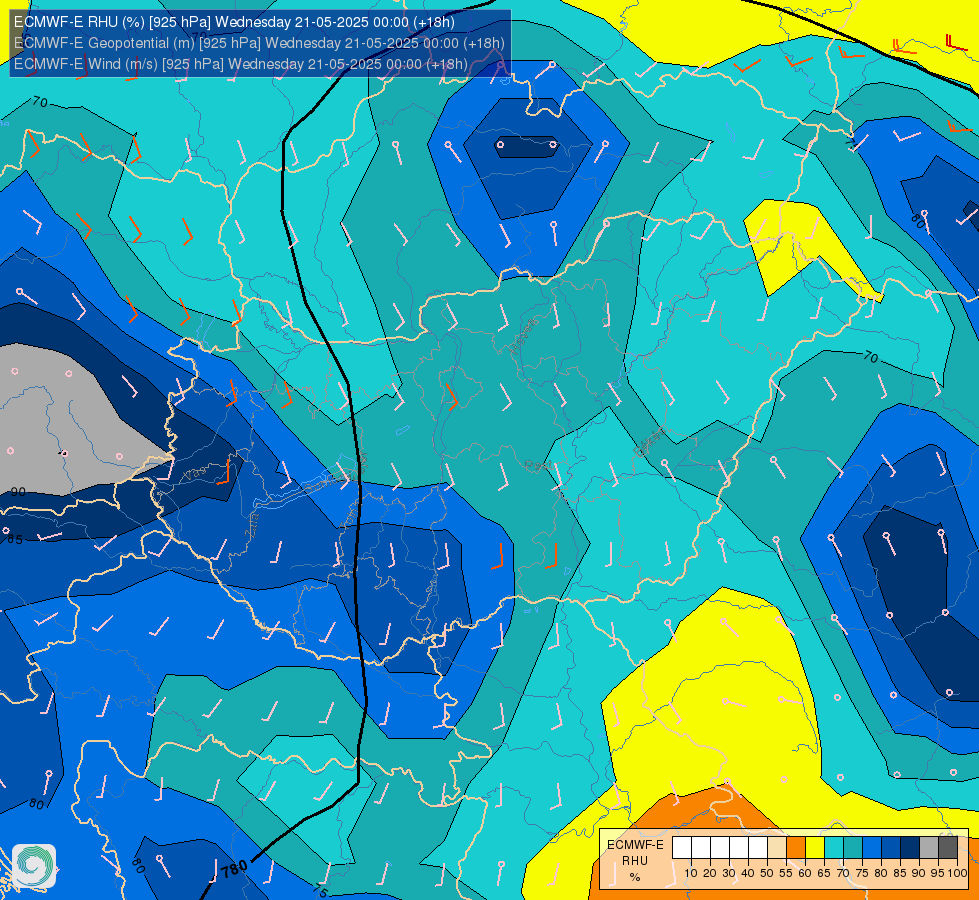Select the teal 70-75% legend swatch
This screenshot has width=979, height=900.
pos(853,848)
